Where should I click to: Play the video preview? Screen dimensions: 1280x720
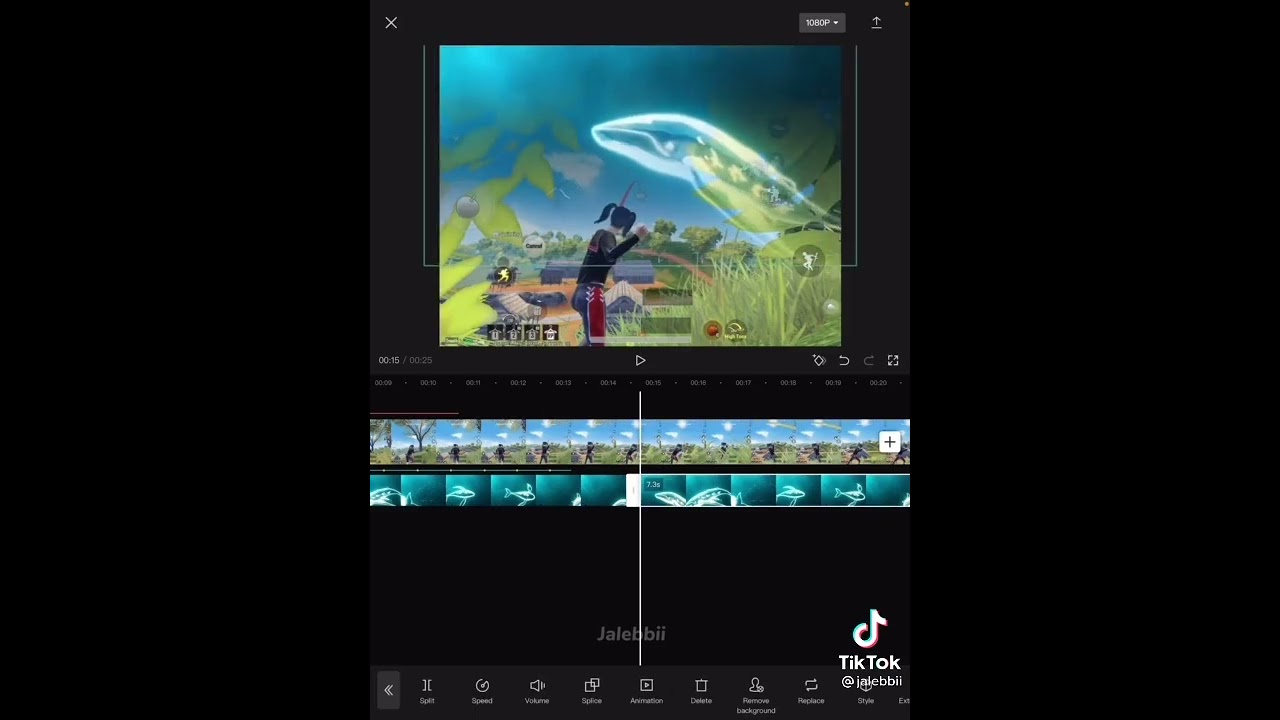[x=640, y=360]
